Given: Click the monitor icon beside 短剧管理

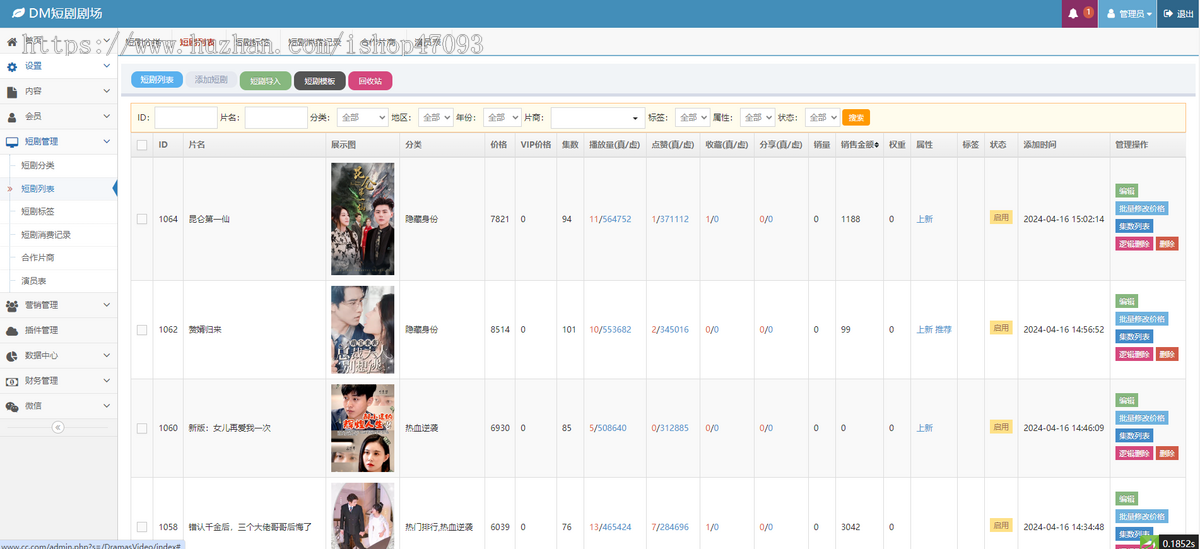Looking at the screenshot, I should [12, 142].
